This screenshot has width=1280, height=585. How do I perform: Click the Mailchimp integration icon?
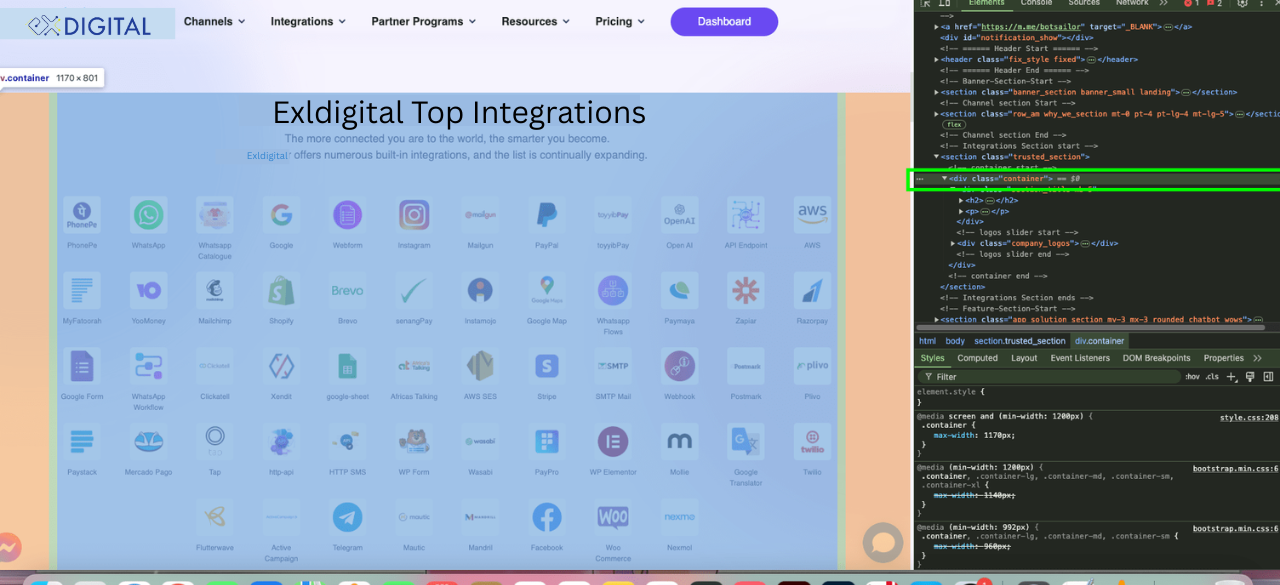coord(215,290)
